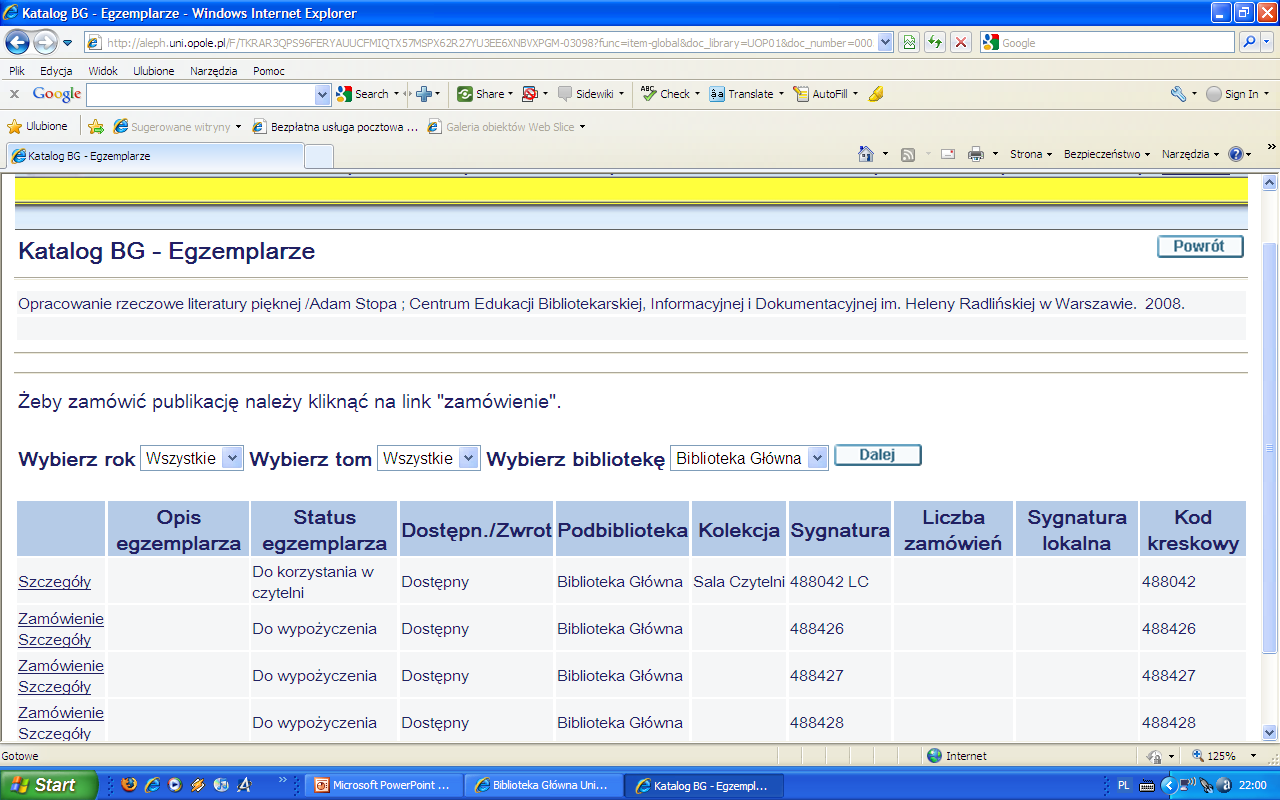Click the Windows Start button
This screenshot has width=1280, height=800.
(x=50, y=785)
